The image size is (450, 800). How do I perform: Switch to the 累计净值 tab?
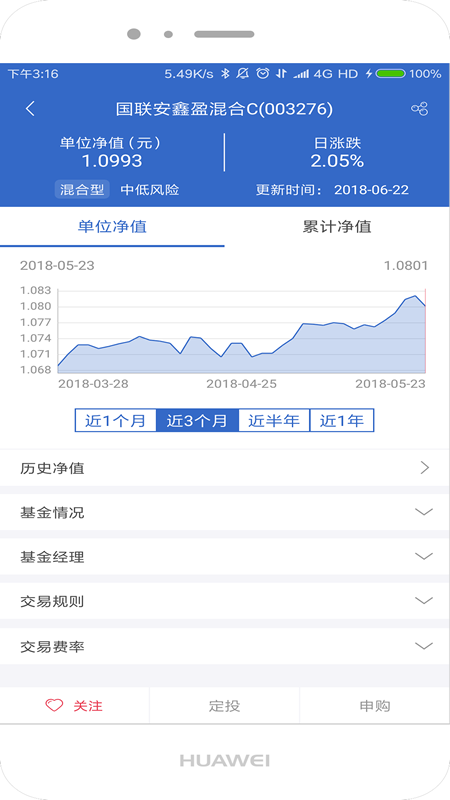337,227
